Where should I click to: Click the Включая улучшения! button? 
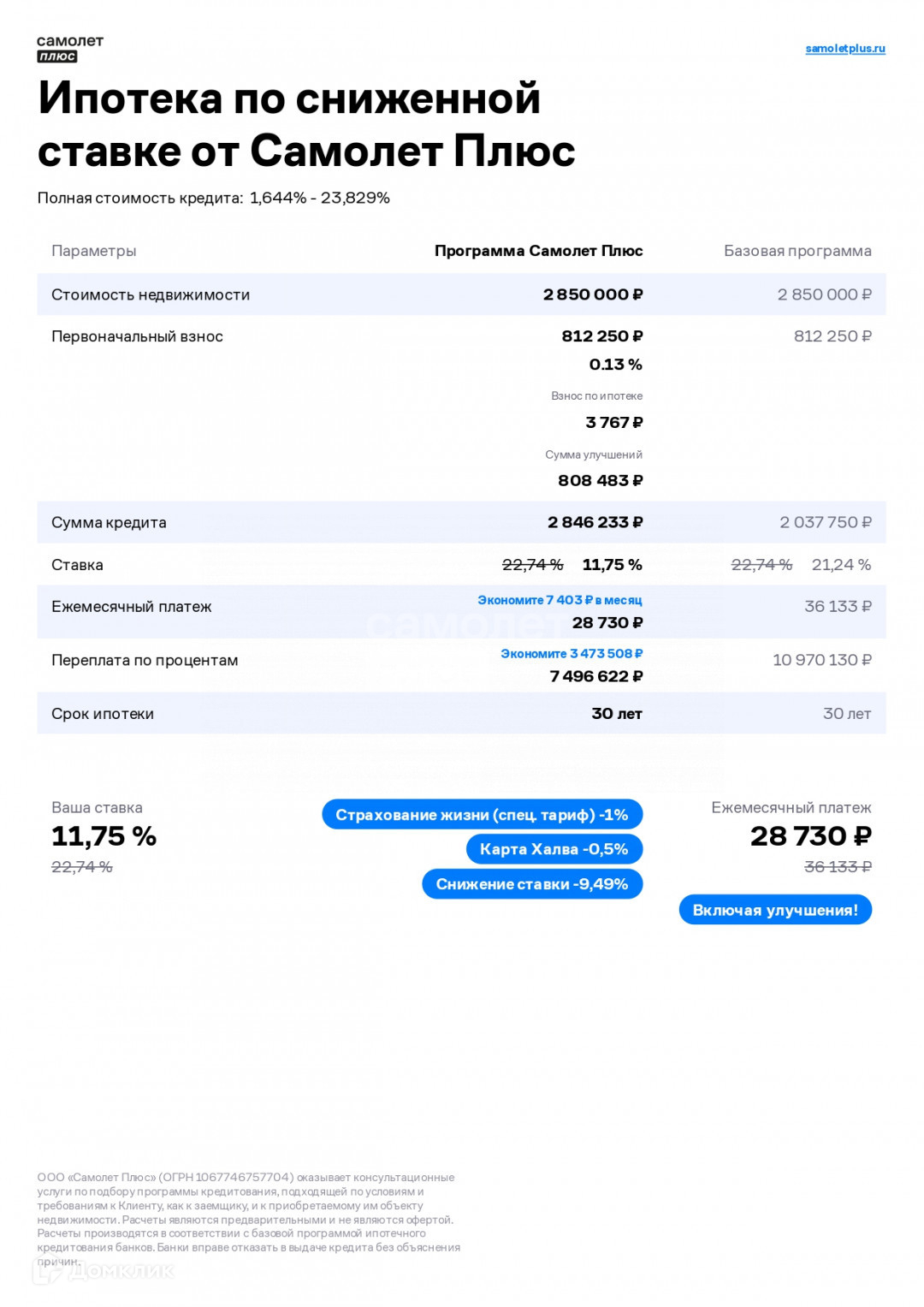click(x=774, y=910)
